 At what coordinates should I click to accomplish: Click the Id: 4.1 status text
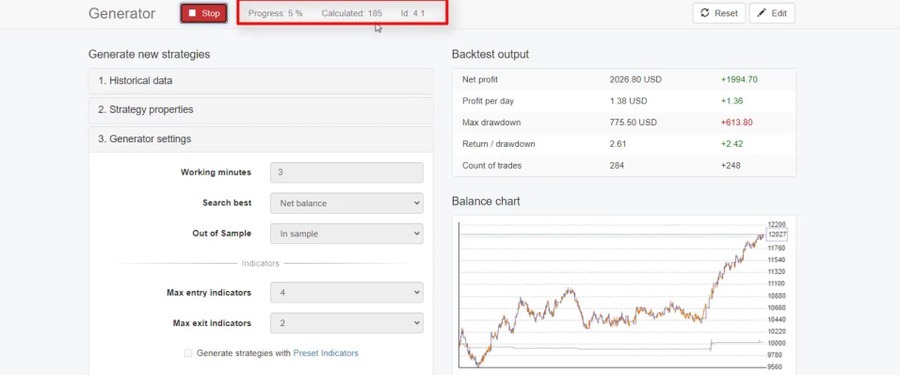pos(413,13)
